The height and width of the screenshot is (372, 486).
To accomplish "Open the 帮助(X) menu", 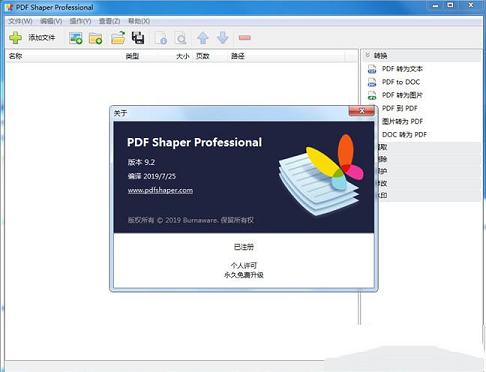I will (139, 21).
